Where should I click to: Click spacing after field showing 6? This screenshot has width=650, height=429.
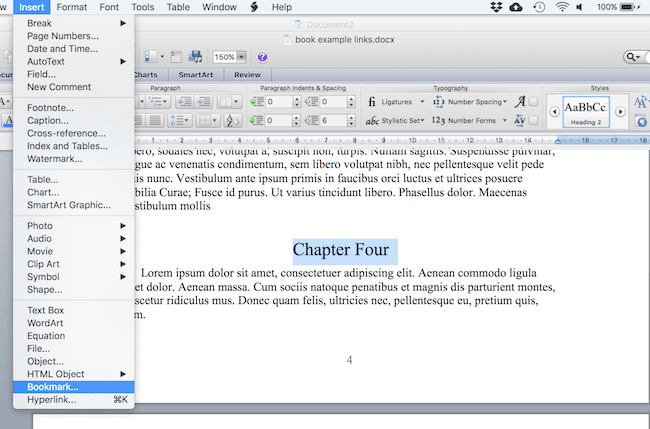334,121
